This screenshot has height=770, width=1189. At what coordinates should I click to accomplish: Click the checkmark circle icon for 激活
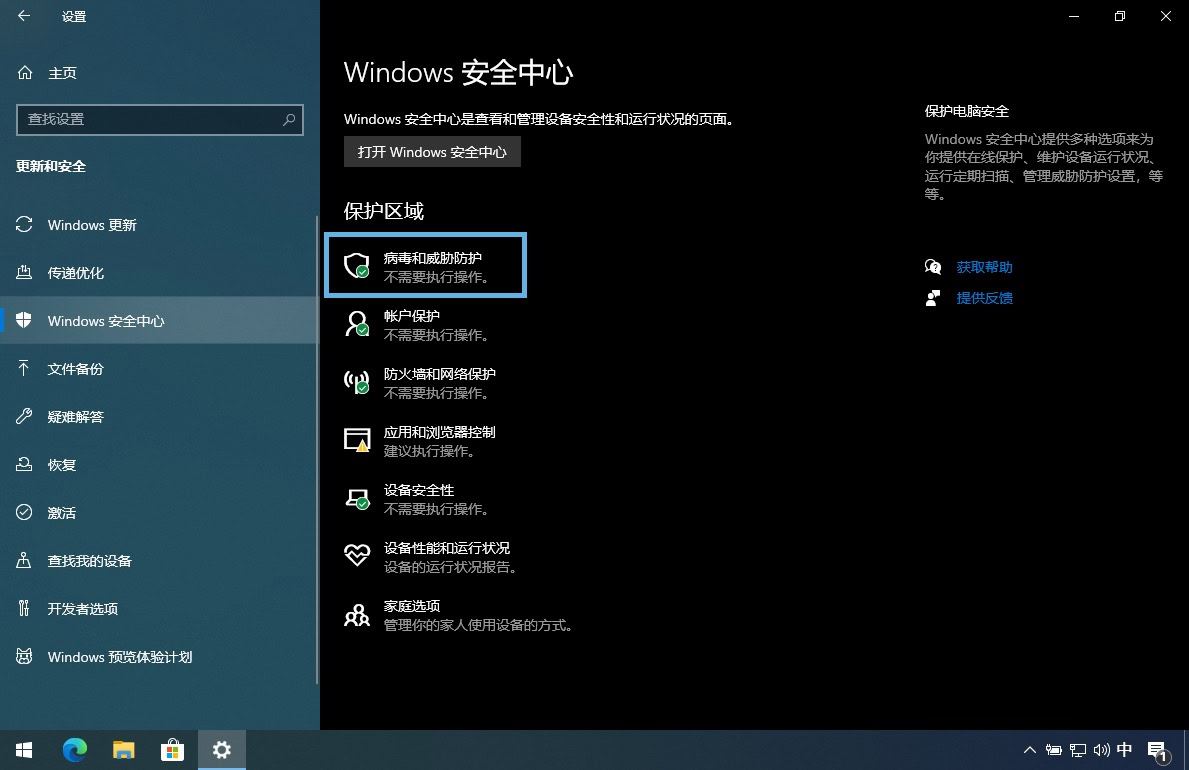[x=24, y=512]
